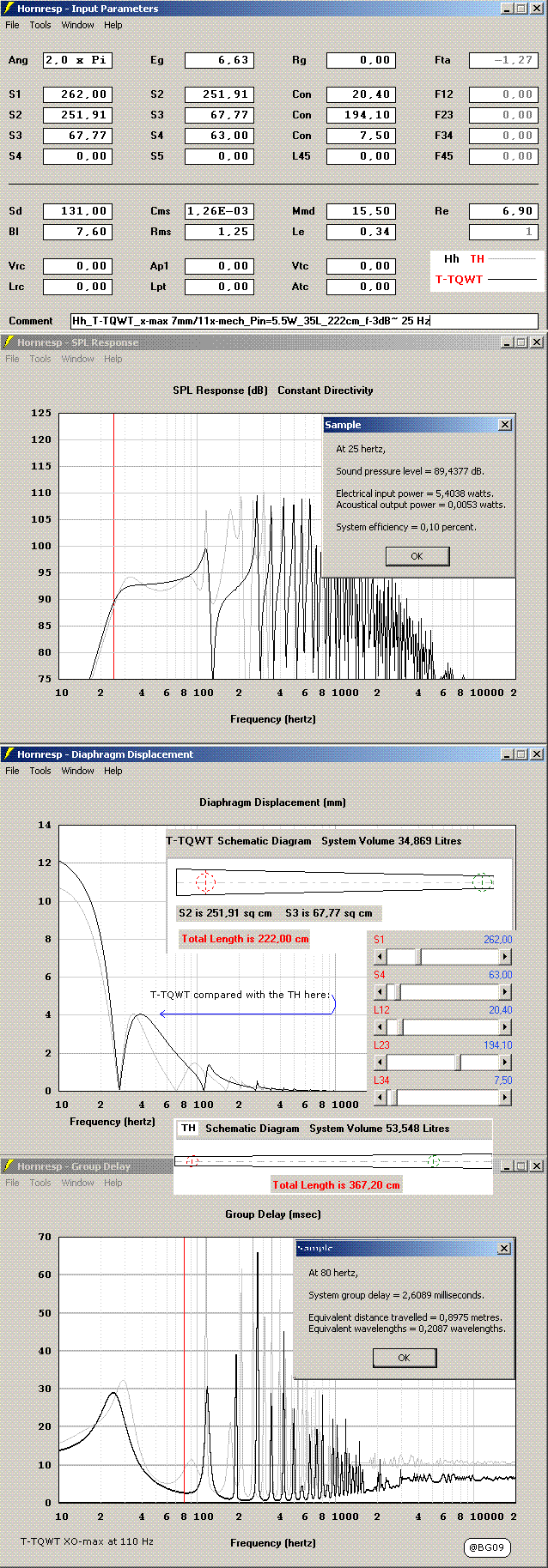Click the S1 field showing 262,00
This screenshot has height=1568, width=548.
[77, 94]
